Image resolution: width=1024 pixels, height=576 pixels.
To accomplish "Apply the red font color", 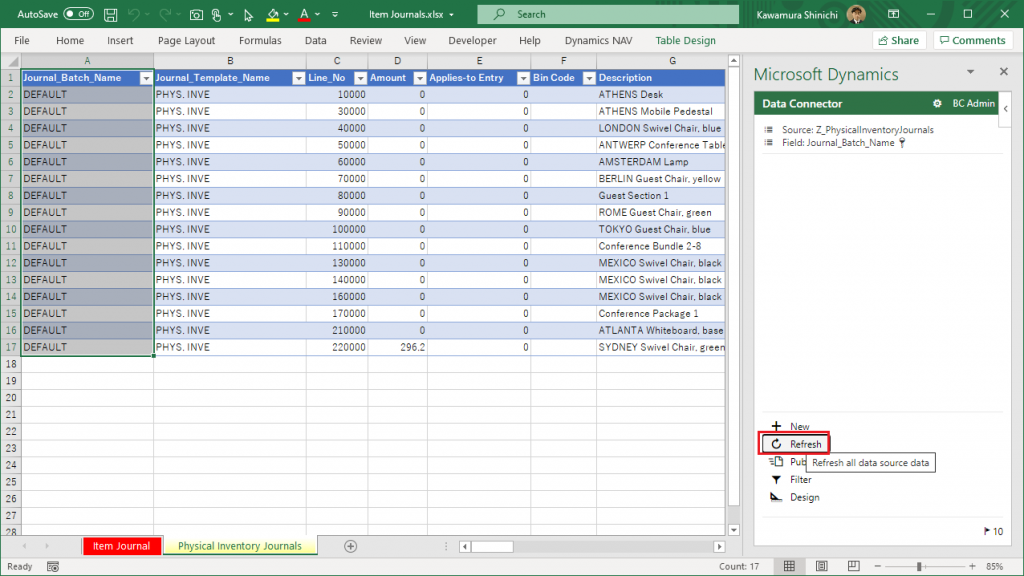I will 304,14.
